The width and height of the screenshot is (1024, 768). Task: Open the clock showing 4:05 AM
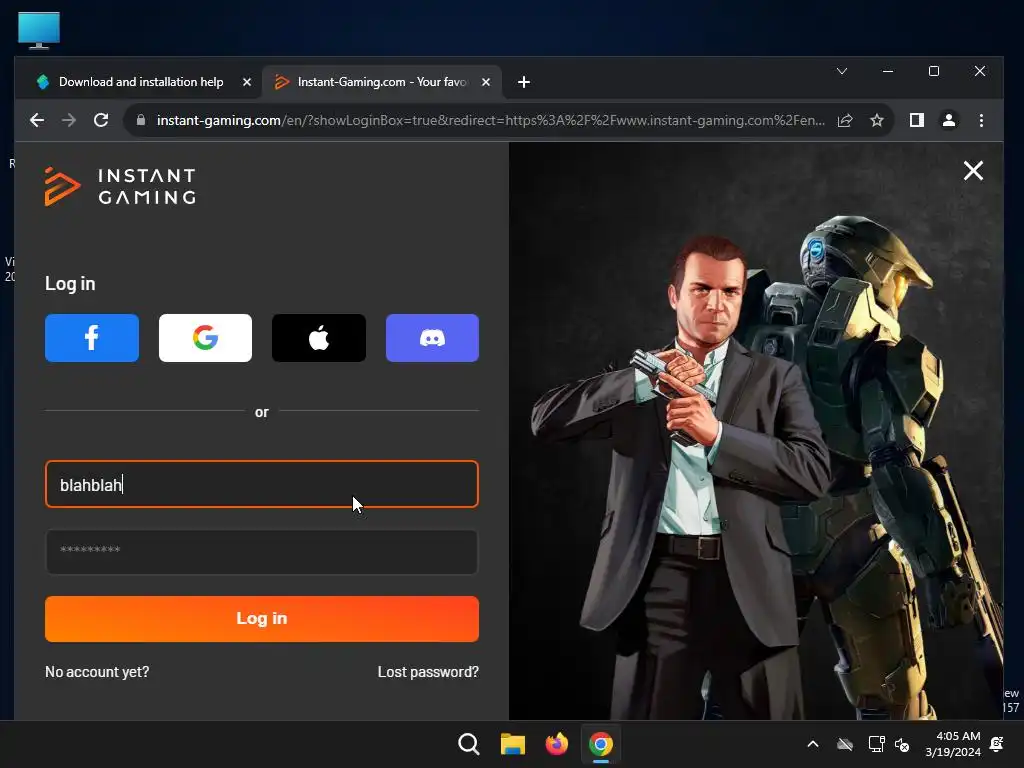pos(953,744)
